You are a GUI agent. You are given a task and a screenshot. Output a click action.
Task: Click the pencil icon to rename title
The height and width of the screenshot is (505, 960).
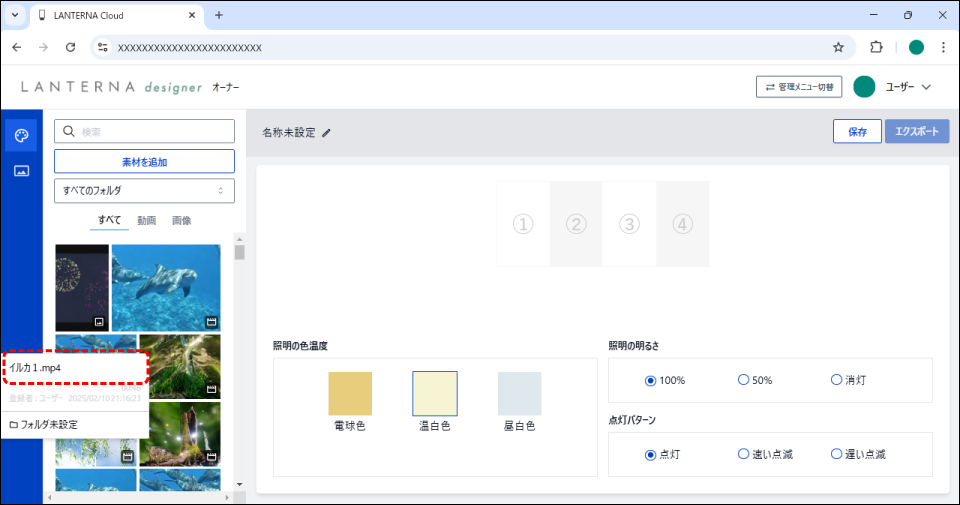point(326,133)
